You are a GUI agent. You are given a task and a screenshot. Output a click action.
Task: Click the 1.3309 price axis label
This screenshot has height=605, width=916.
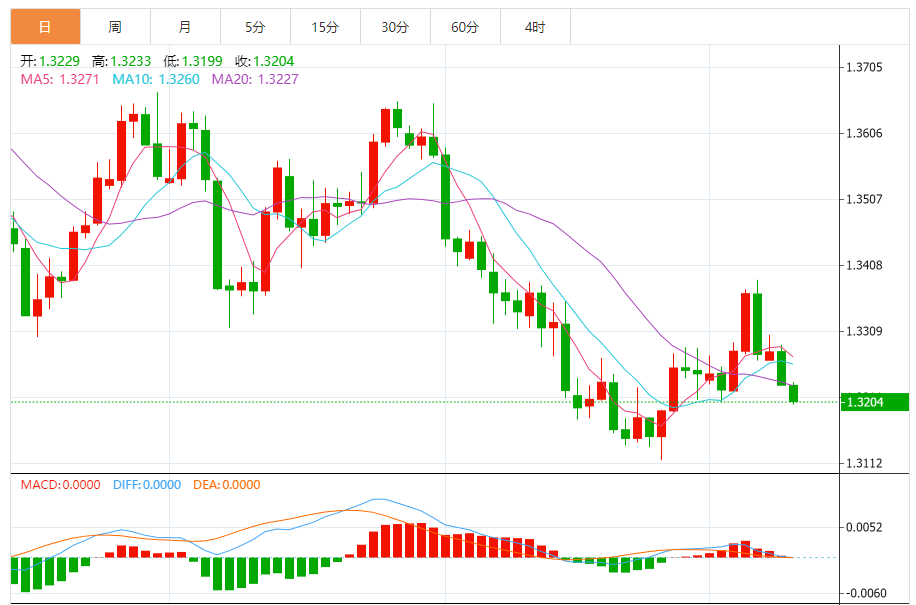click(865, 332)
